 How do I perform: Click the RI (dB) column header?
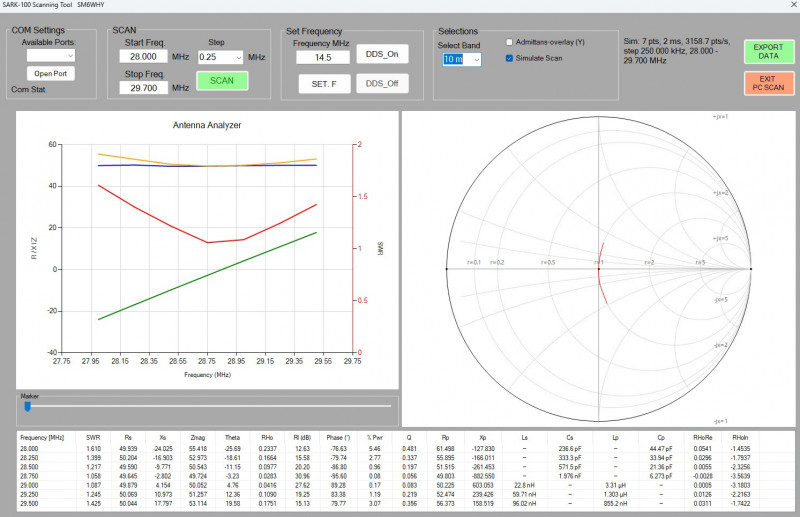(302, 437)
